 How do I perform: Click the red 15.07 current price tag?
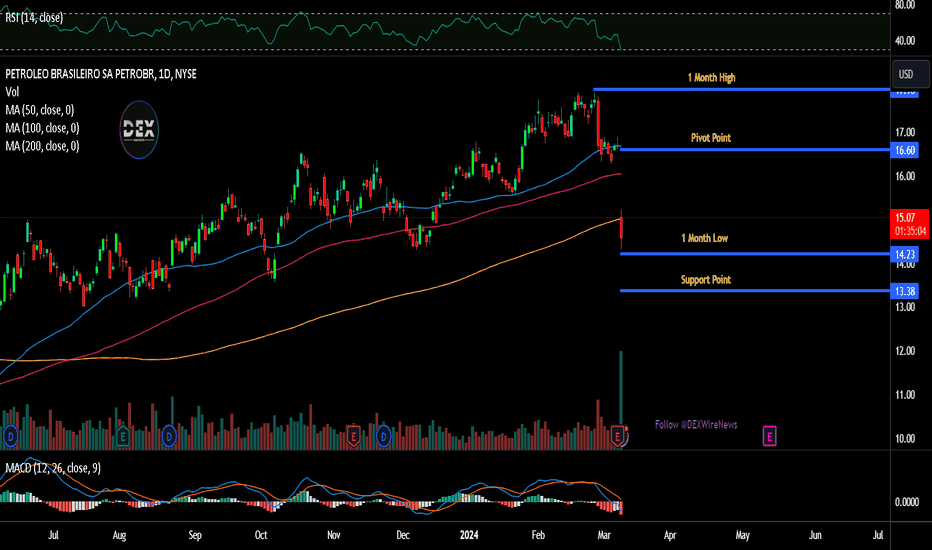905,218
